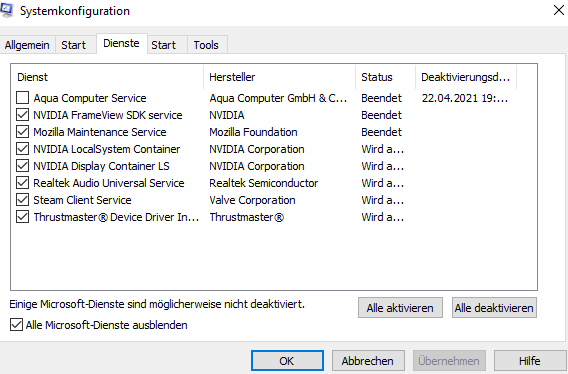568x374 pixels.
Task: Click Wird a... status of Thrustmaster row
Action: 383,217
